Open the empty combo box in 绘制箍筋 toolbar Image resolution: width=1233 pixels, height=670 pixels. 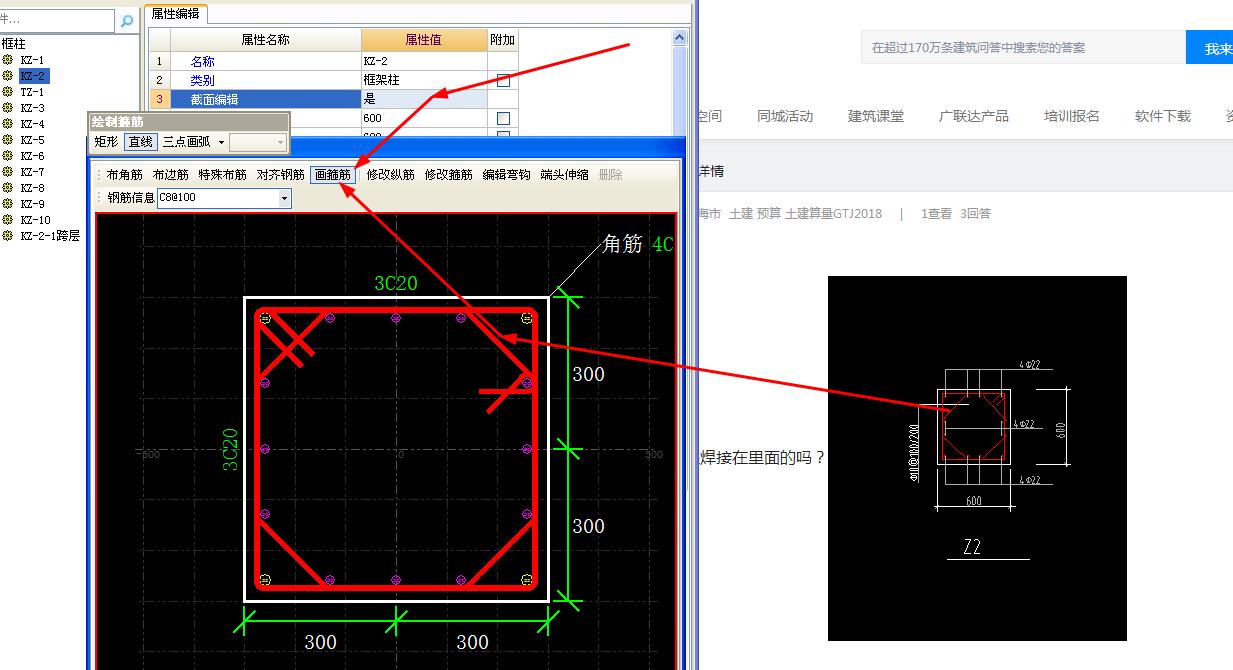[x=258, y=143]
